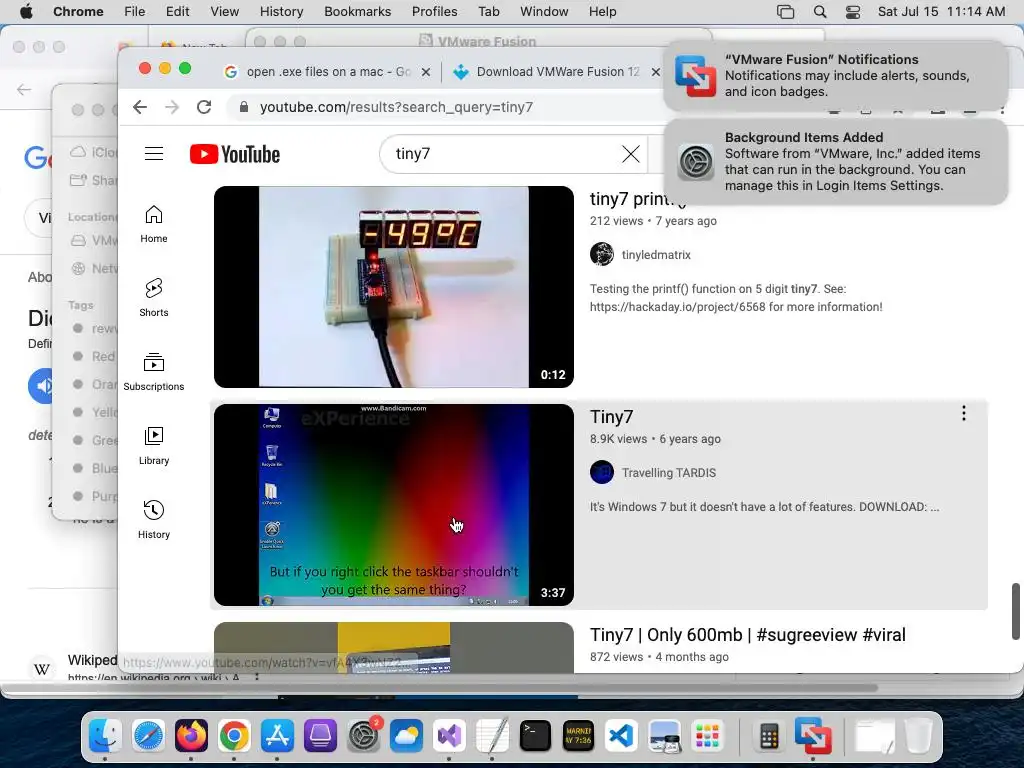Image resolution: width=1024 pixels, height=768 pixels.
Task: Open Control Center in menu bar
Action: 853,12
